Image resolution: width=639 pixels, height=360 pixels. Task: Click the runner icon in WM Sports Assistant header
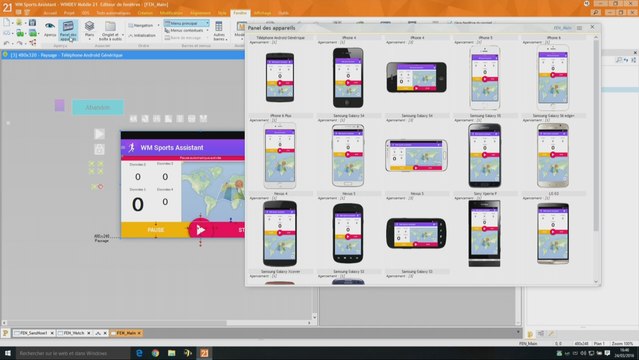[x=131, y=148]
